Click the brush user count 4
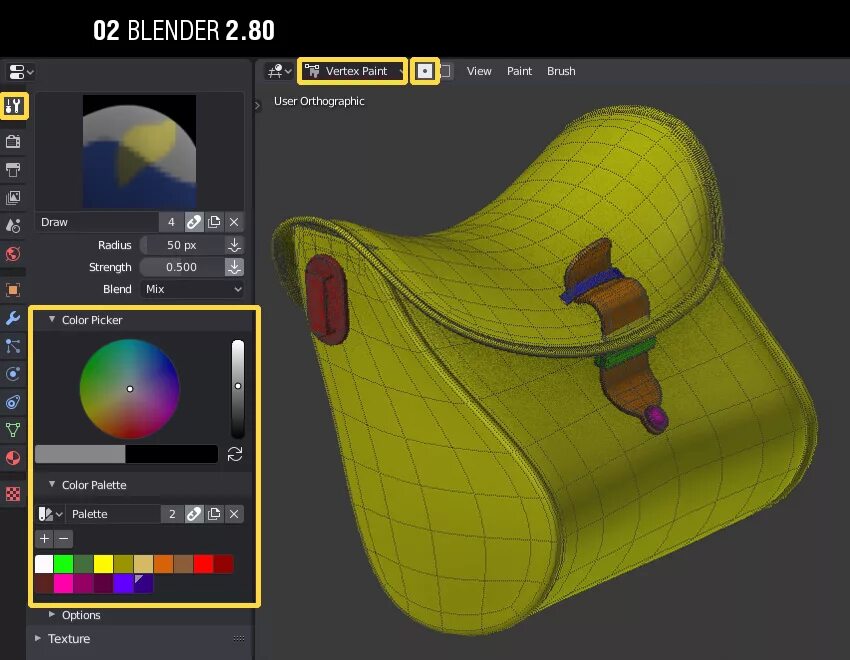Image resolution: width=850 pixels, height=660 pixels. coord(171,222)
